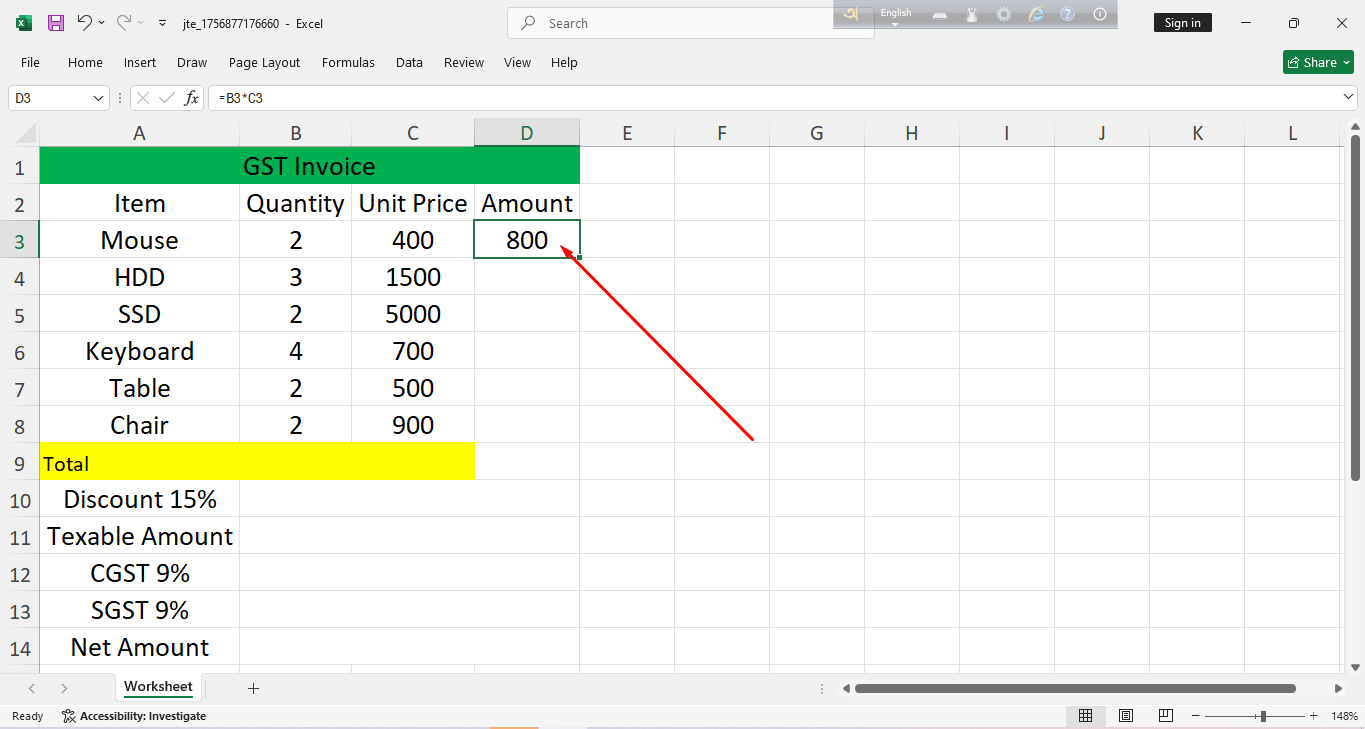
Task: Click the gear icon in language toolbar
Action: coord(1003,14)
